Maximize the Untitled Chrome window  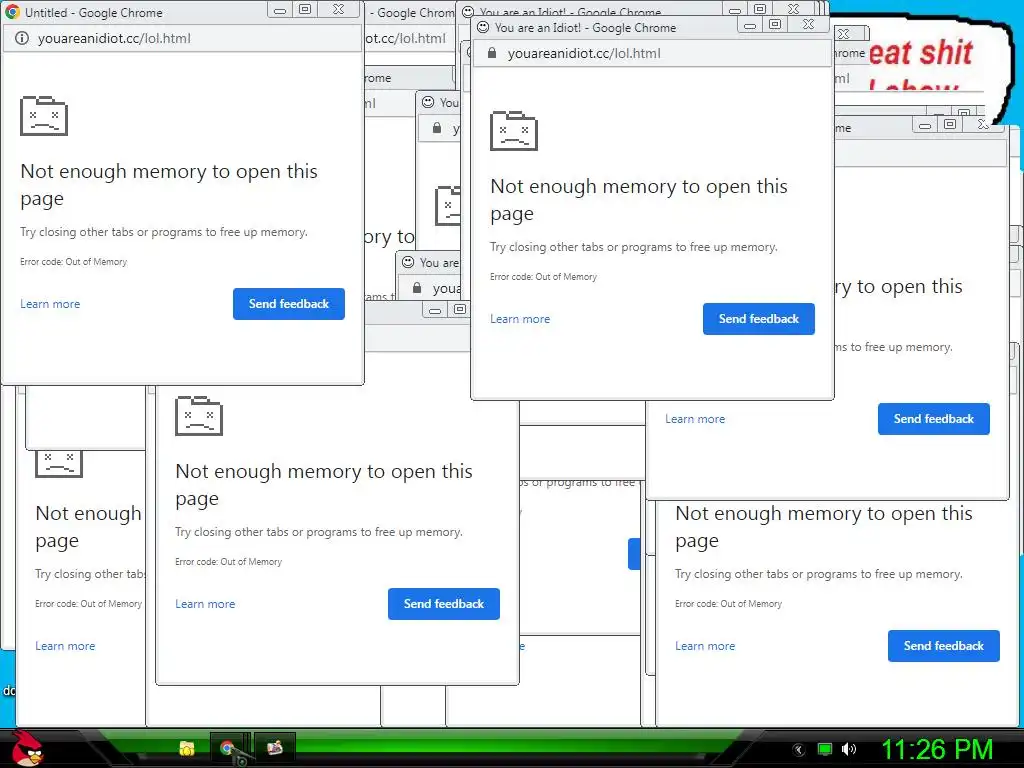click(304, 9)
